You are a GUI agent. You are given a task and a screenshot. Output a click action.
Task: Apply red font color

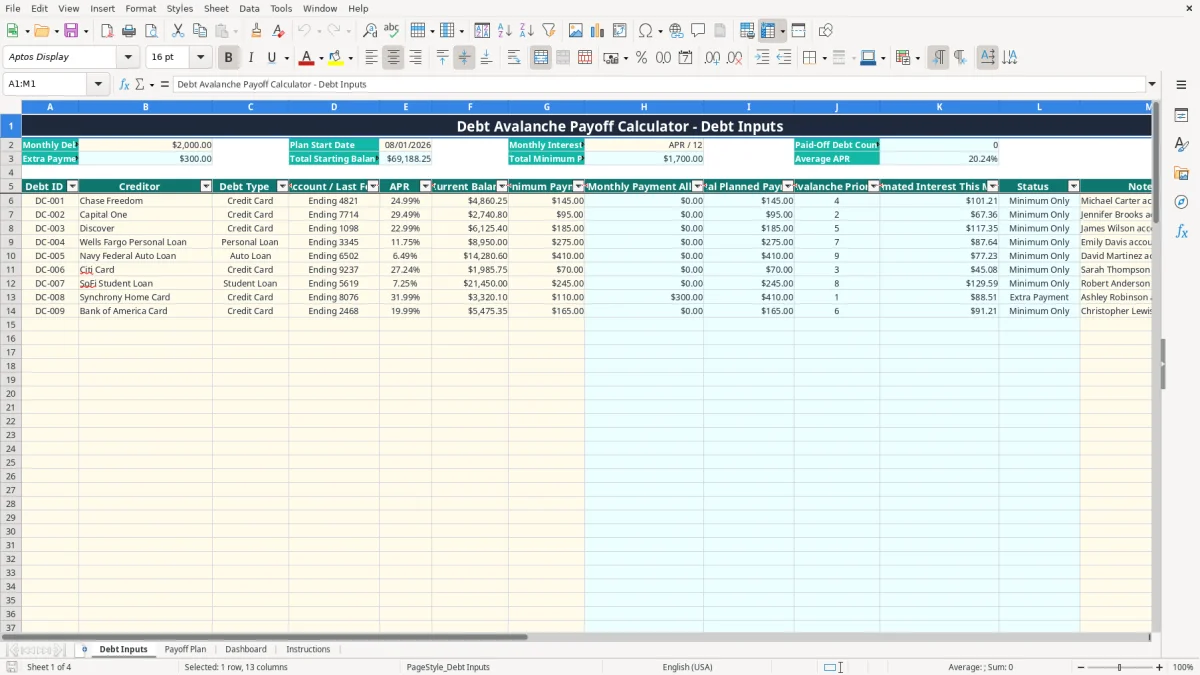[307, 58]
